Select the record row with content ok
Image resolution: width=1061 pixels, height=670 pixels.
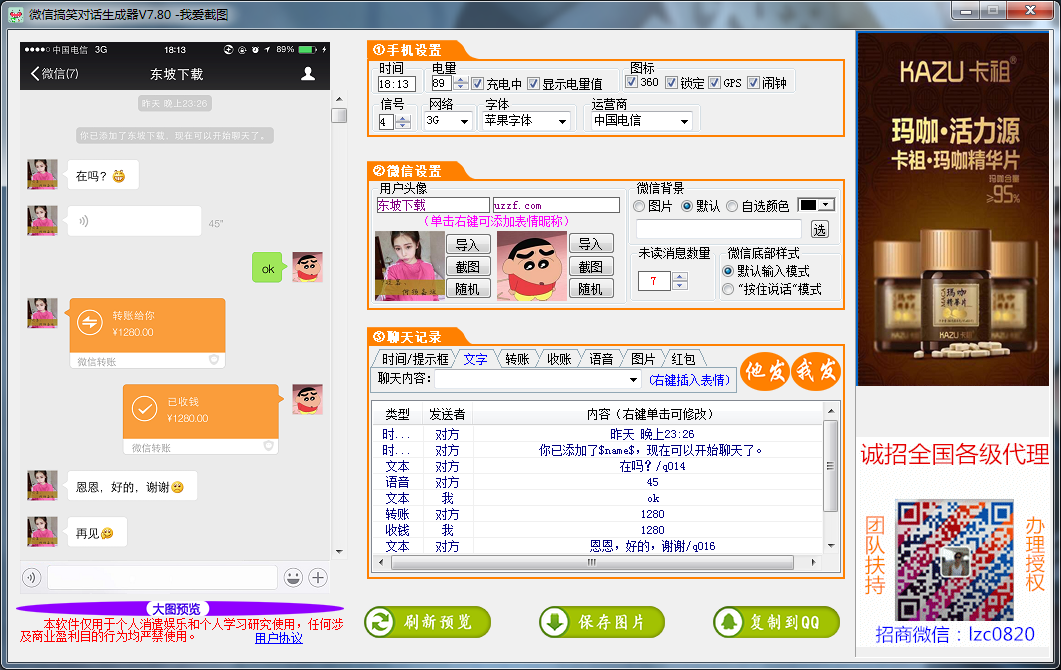[598, 498]
